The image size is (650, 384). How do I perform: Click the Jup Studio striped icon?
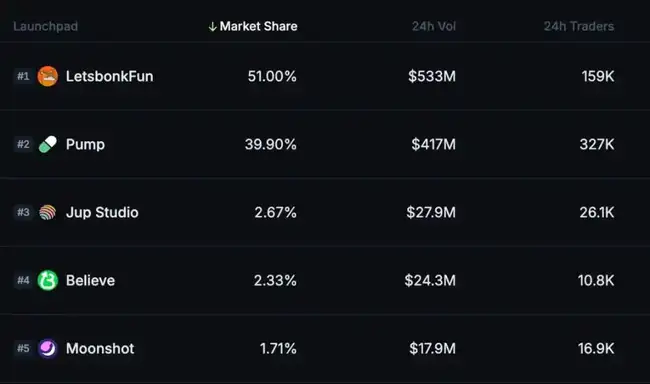point(48,212)
